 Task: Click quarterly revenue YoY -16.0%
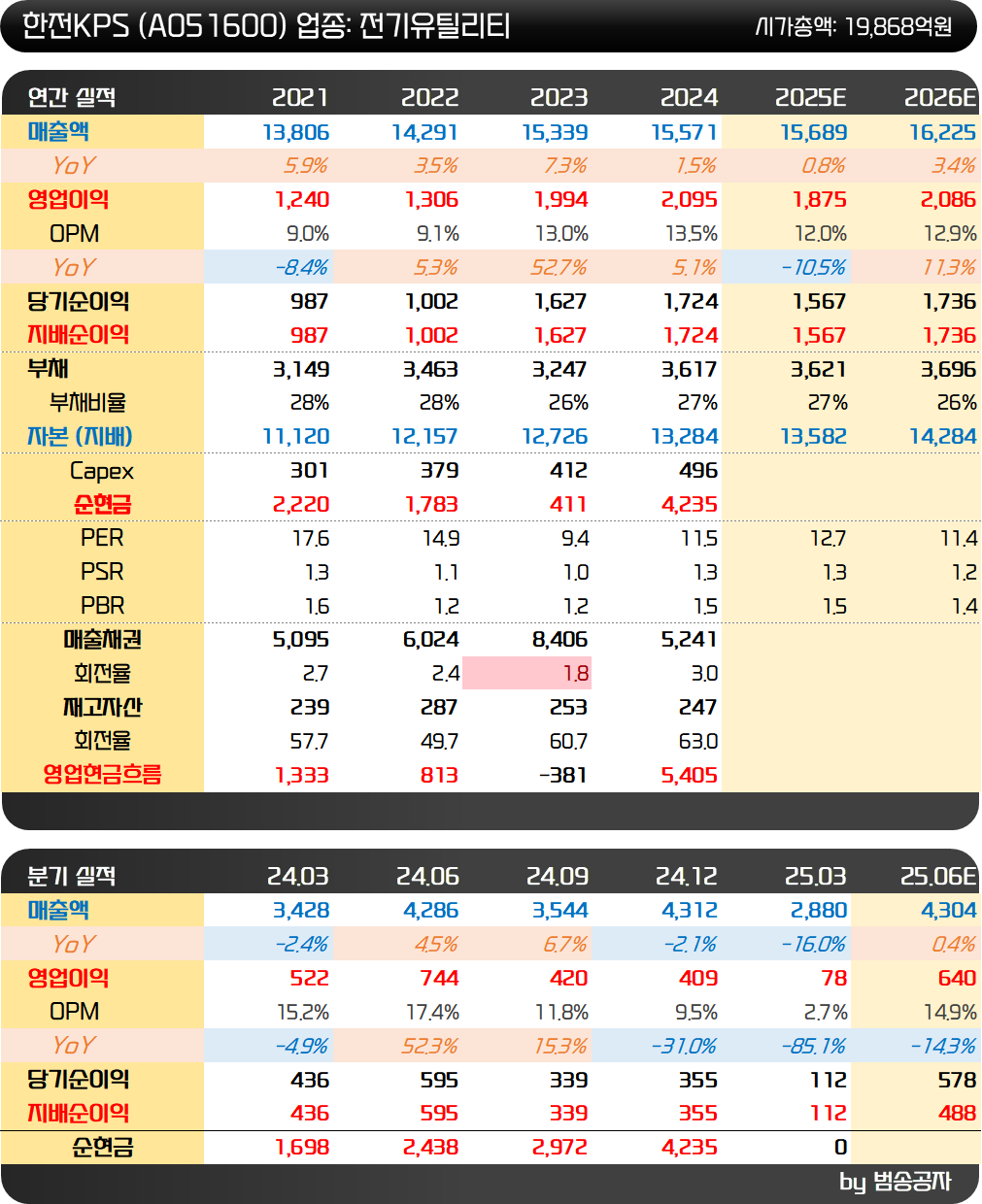pos(813,944)
